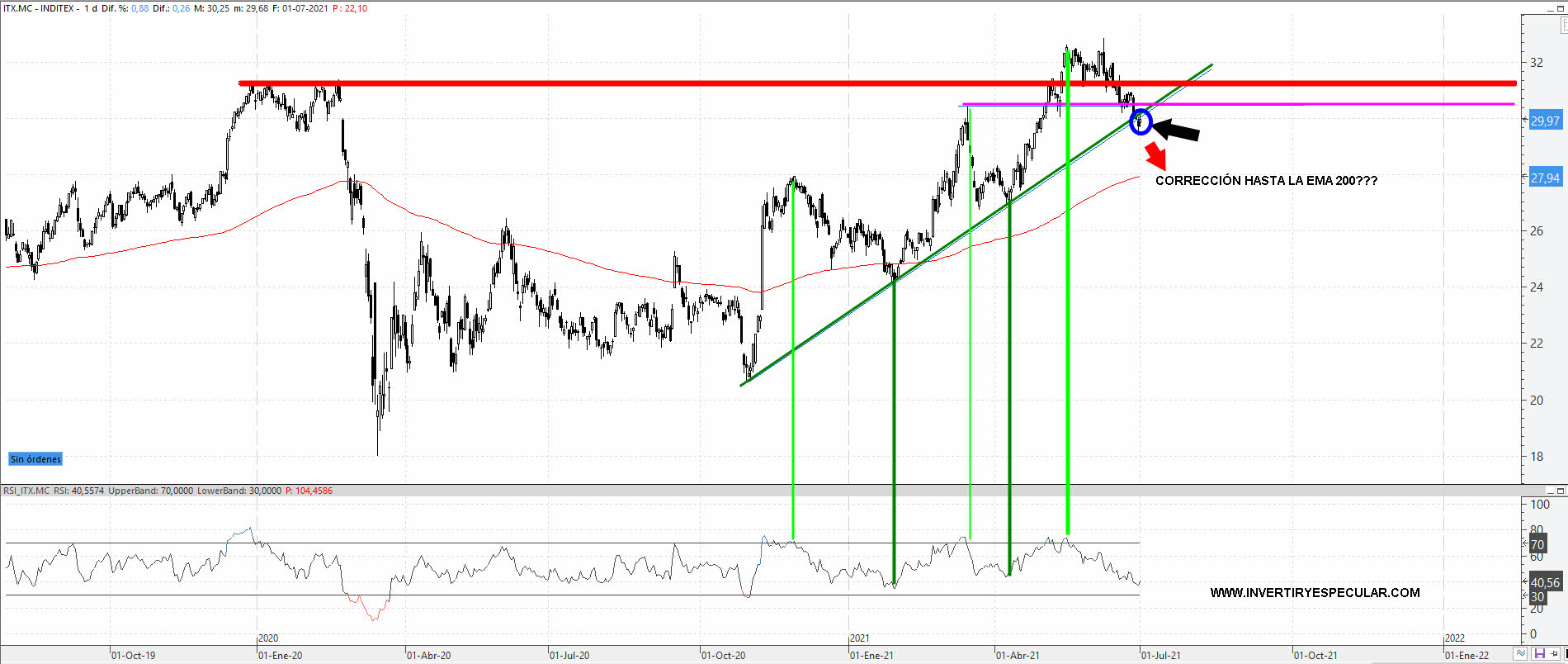Image resolution: width=1568 pixels, height=664 pixels.
Task: Click the 01-Ene-21 date on time axis
Action: (871, 656)
